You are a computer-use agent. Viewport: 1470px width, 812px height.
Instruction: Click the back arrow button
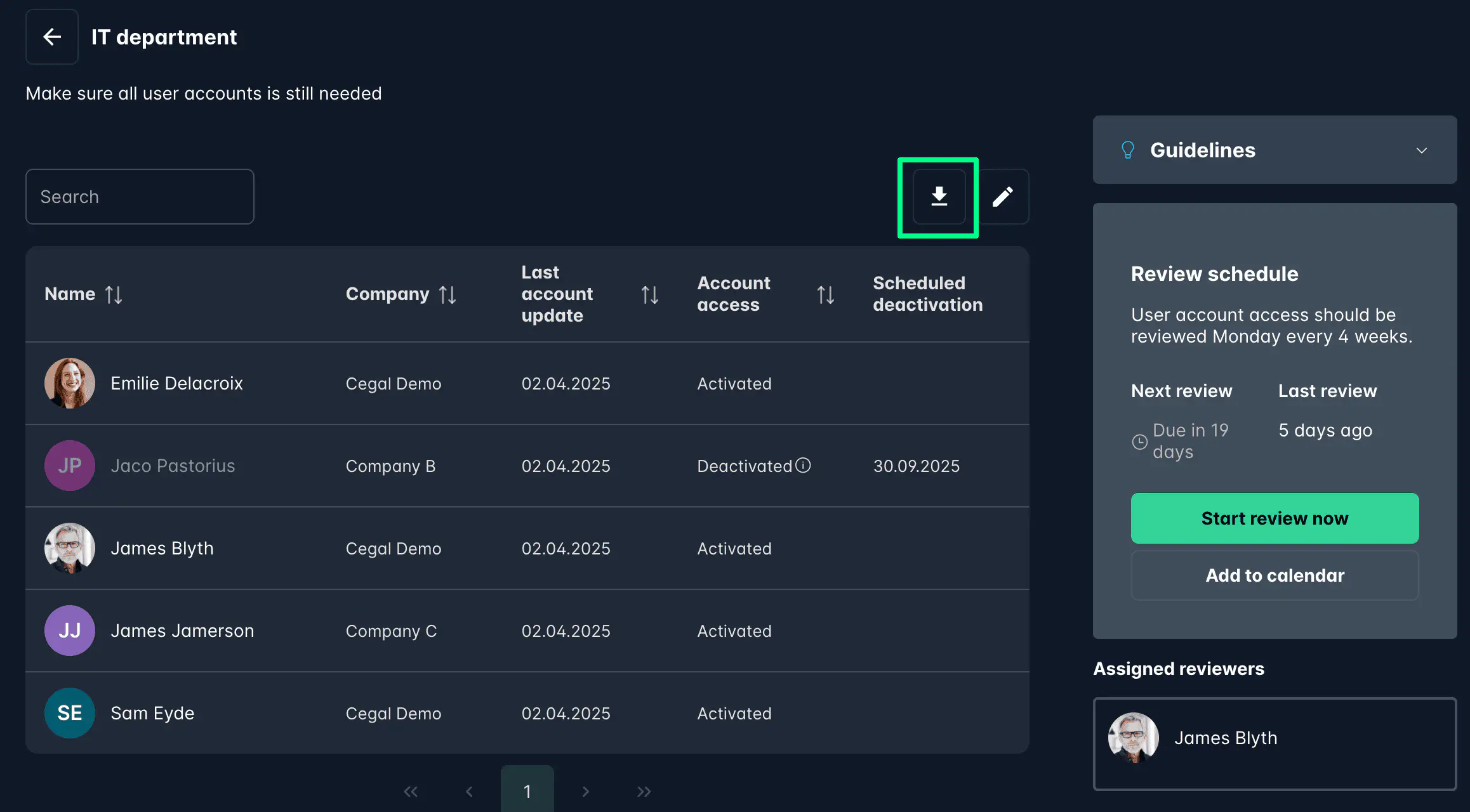click(x=52, y=37)
